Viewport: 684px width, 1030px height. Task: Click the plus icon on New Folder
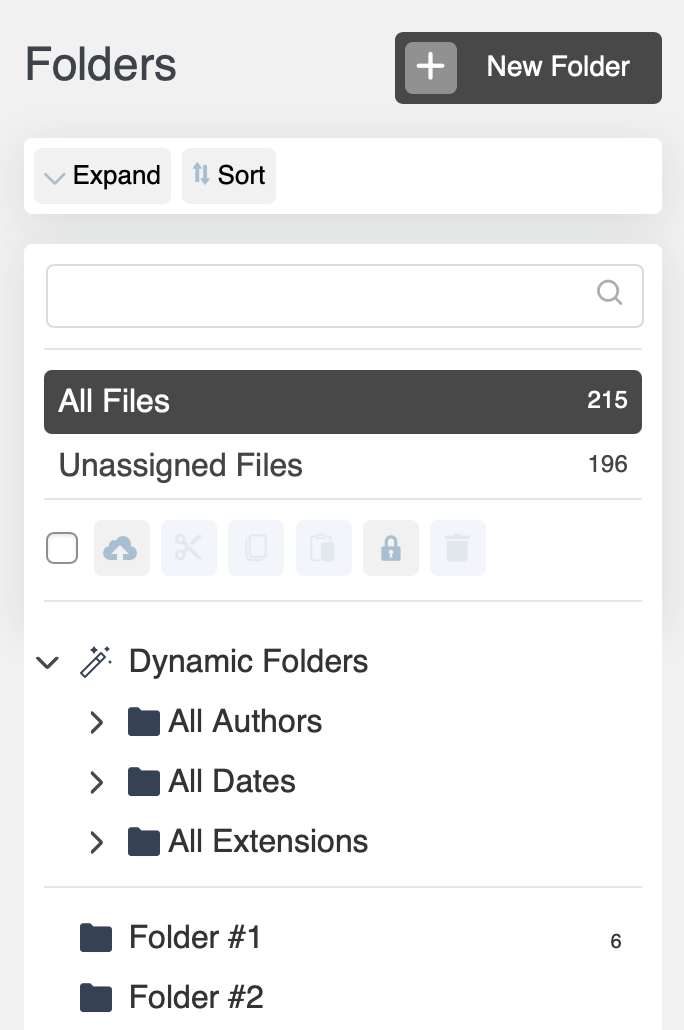tap(430, 67)
